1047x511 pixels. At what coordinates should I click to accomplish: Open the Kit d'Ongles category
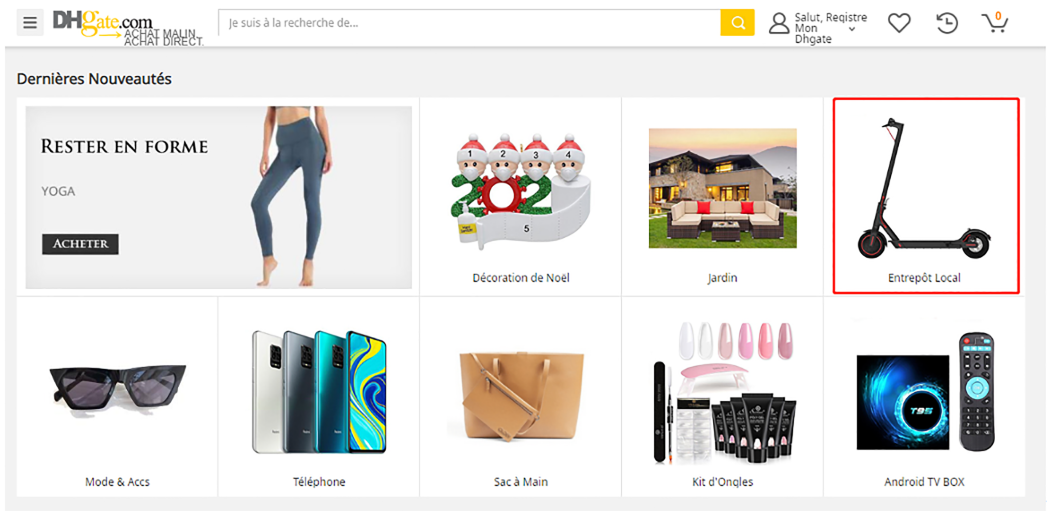coord(722,397)
